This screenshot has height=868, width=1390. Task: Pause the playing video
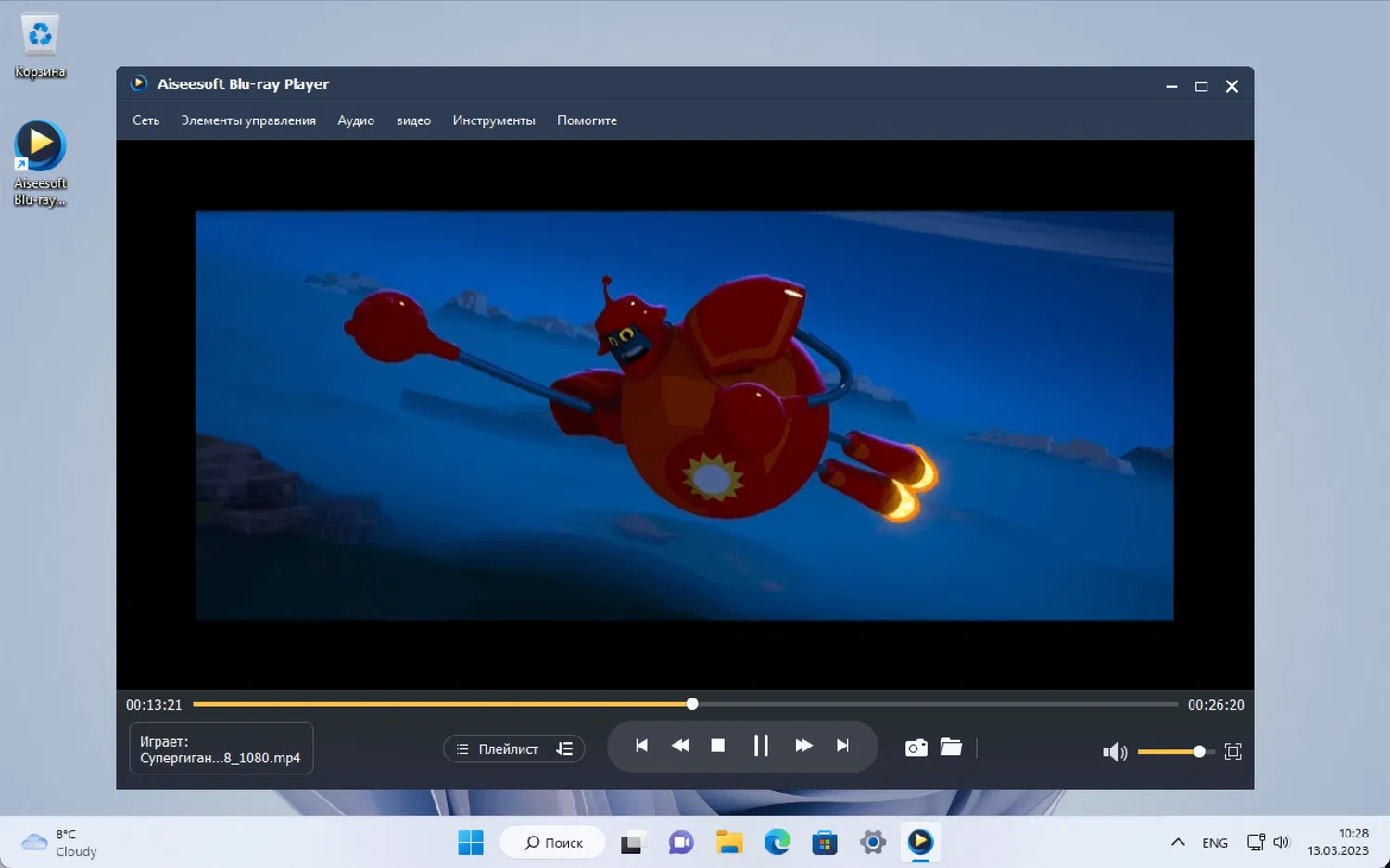761,746
